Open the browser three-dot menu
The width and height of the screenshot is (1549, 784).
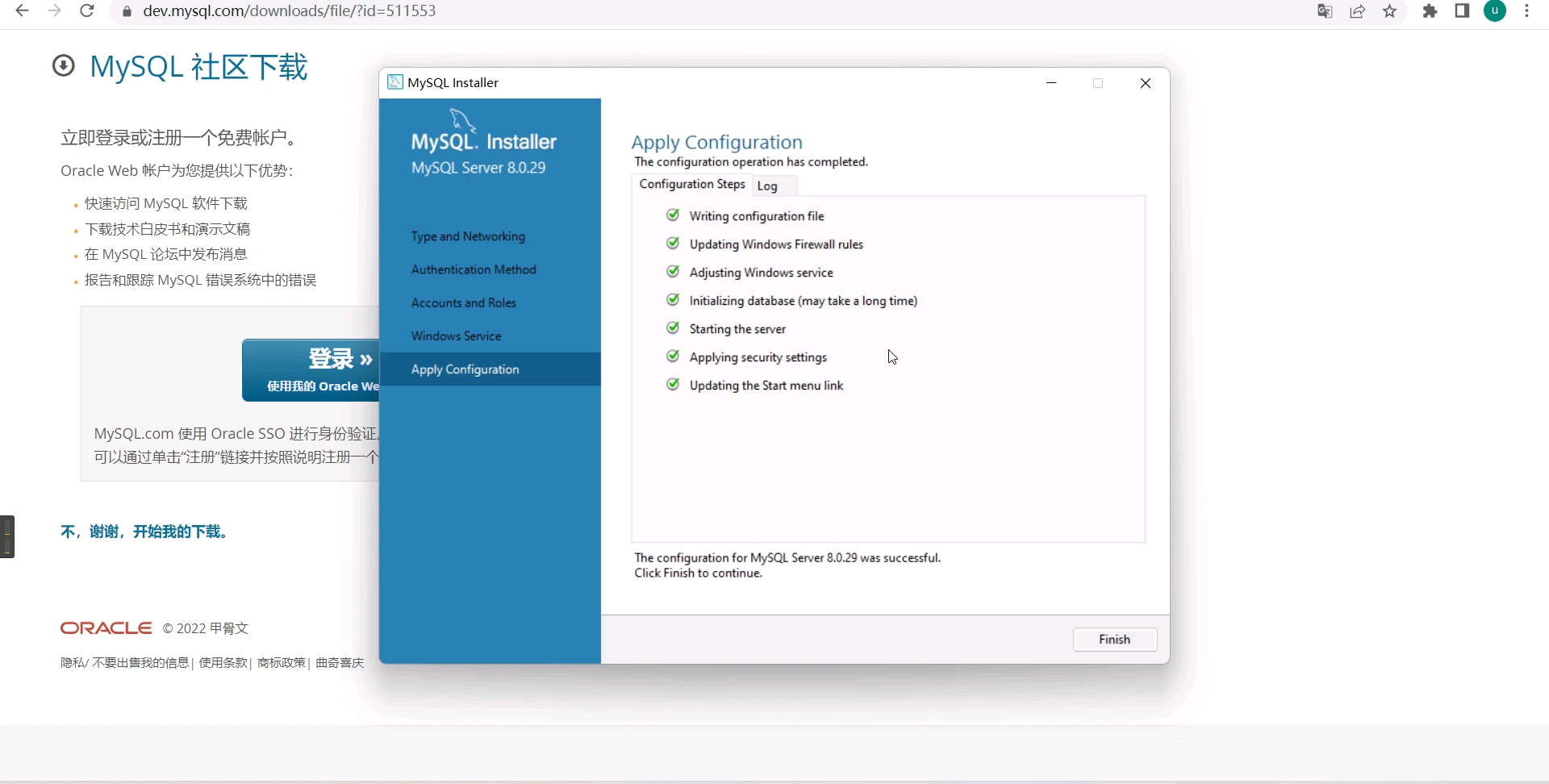pos(1527,11)
